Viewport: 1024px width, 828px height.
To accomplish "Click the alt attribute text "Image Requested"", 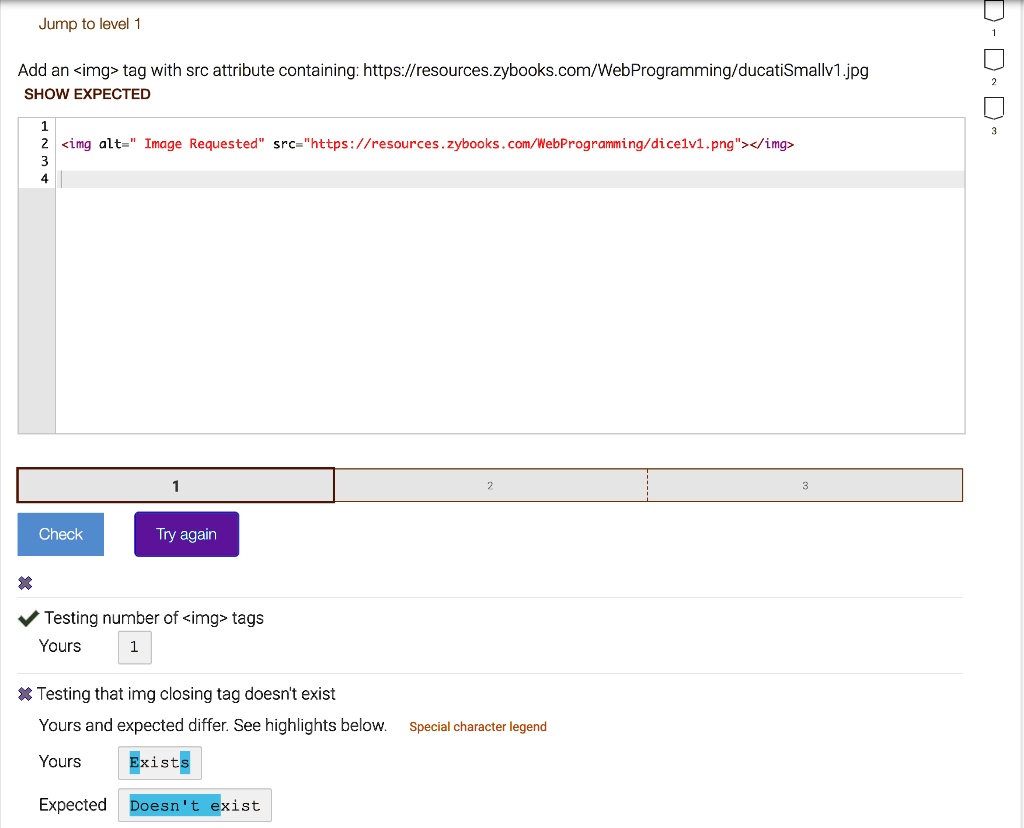I will point(204,144).
